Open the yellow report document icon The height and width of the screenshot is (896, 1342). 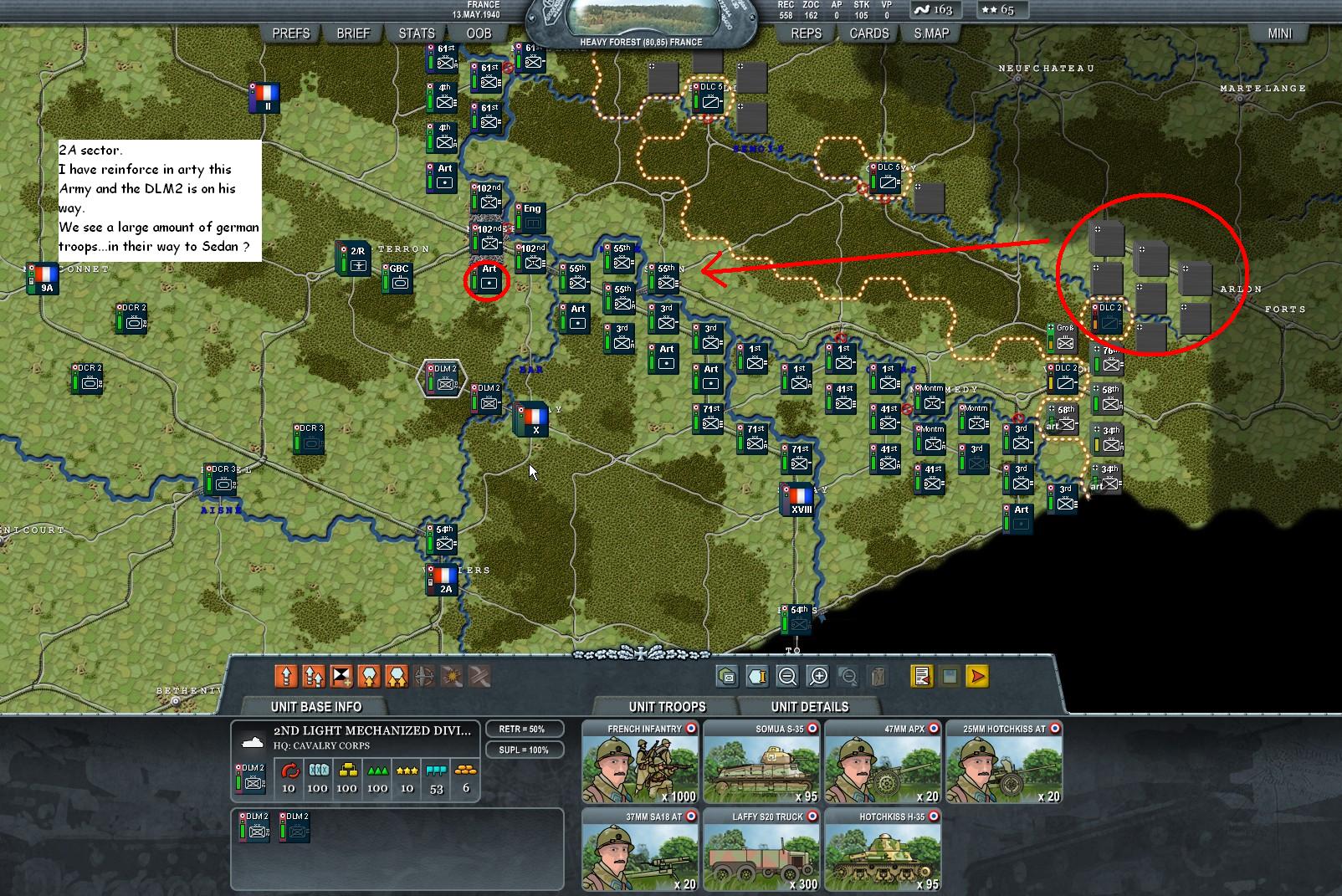click(x=922, y=676)
